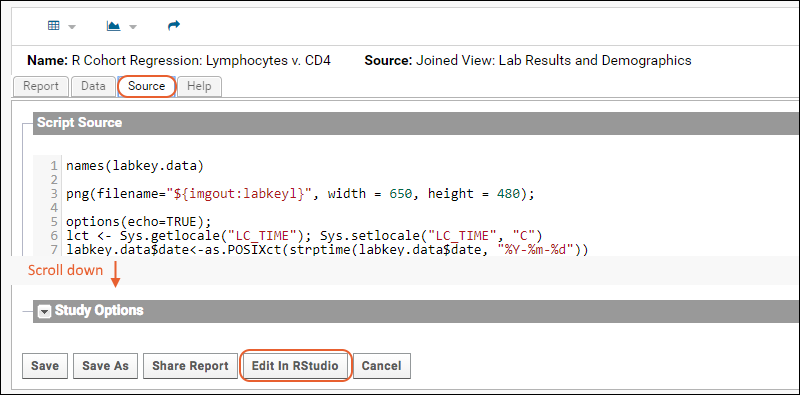Click report name R Cohort Regression

[x=202, y=61]
